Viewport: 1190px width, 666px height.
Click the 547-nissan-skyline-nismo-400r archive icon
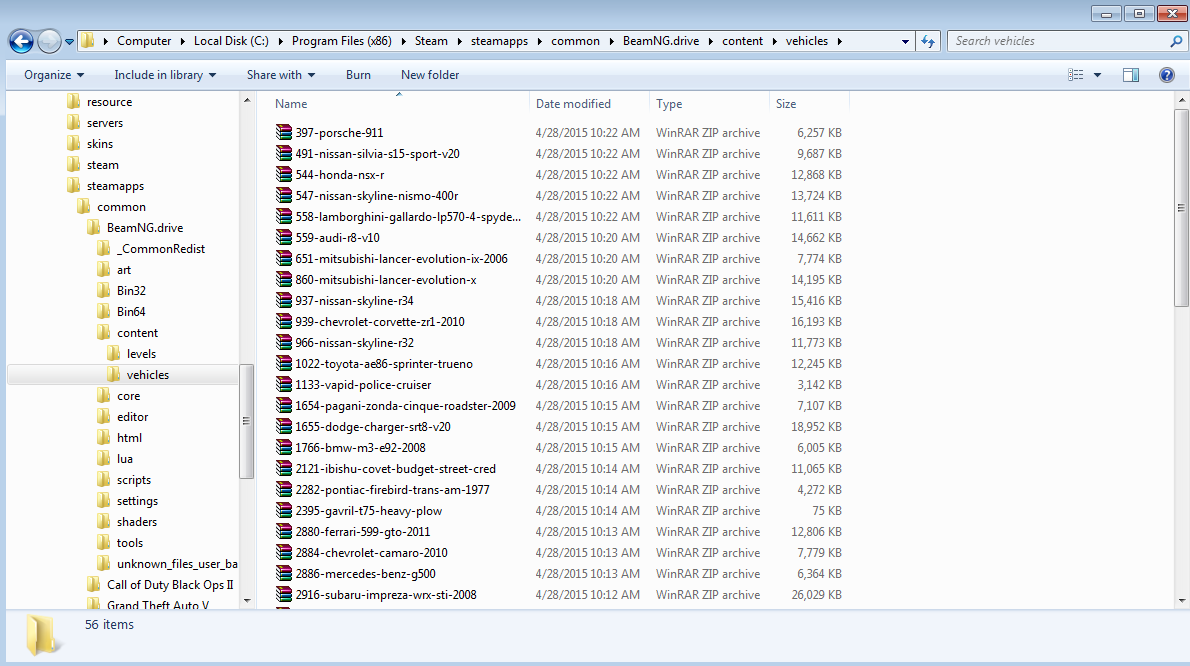[x=284, y=196]
